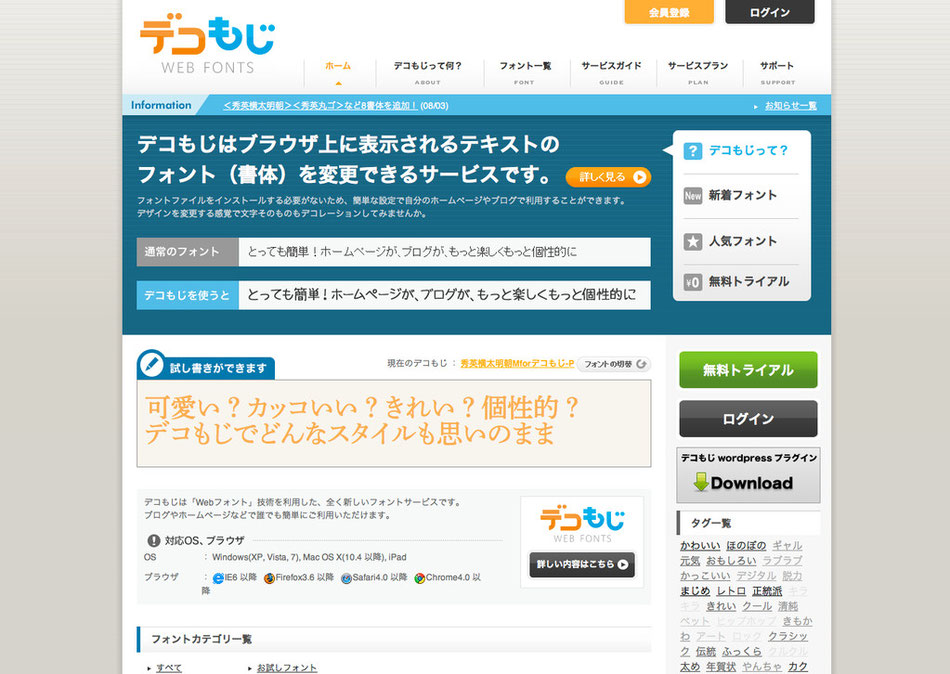Open the デコもじって何？ ABOUT tab
This screenshot has height=674, width=950.
428,72
